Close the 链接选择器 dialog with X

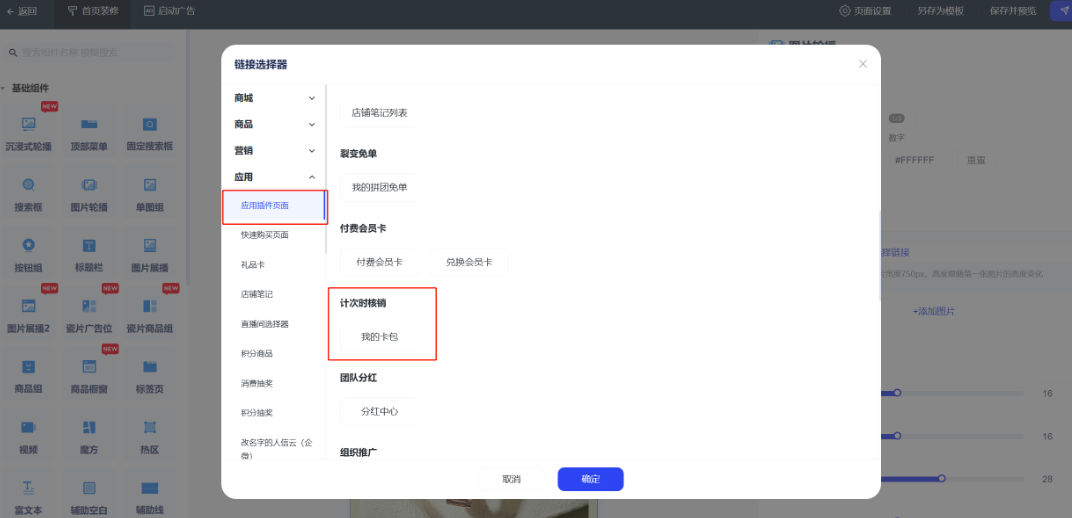(863, 64)
